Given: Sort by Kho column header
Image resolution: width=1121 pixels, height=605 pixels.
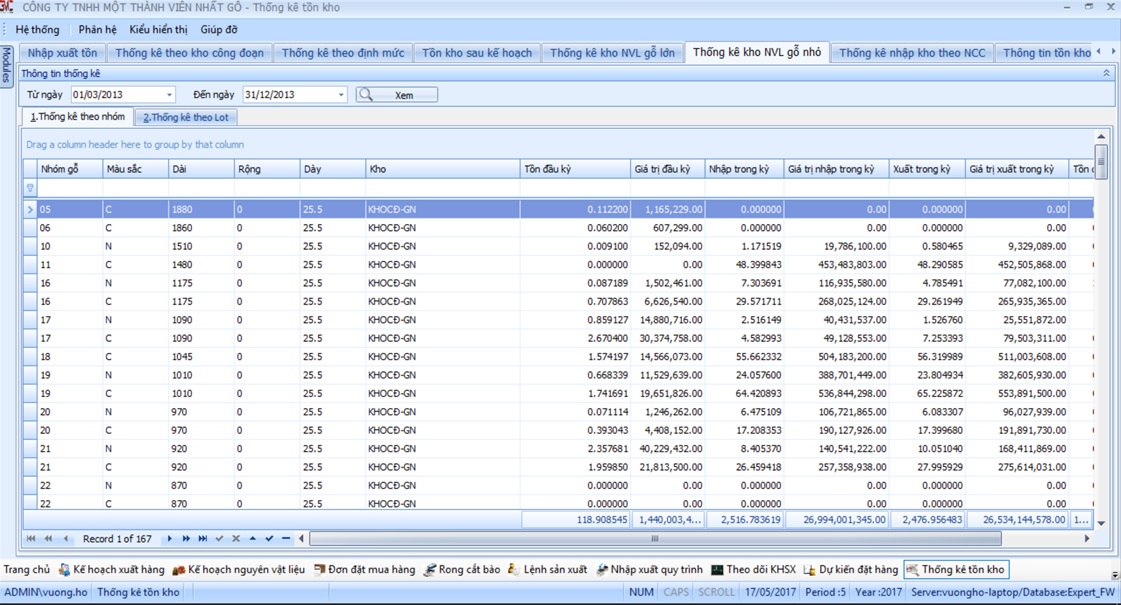Looking at the screenshot, I should pyautogui.click(x=443, y=169).
